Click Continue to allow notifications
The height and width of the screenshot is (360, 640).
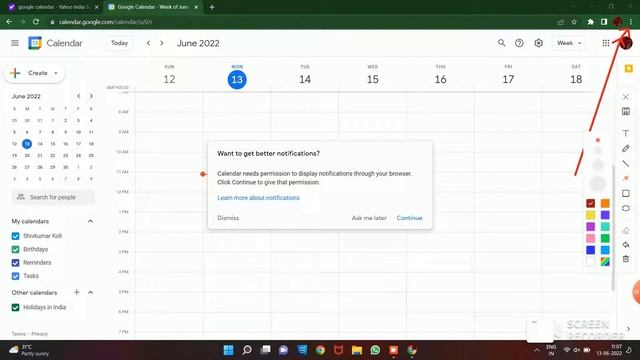tap(409, 218)
